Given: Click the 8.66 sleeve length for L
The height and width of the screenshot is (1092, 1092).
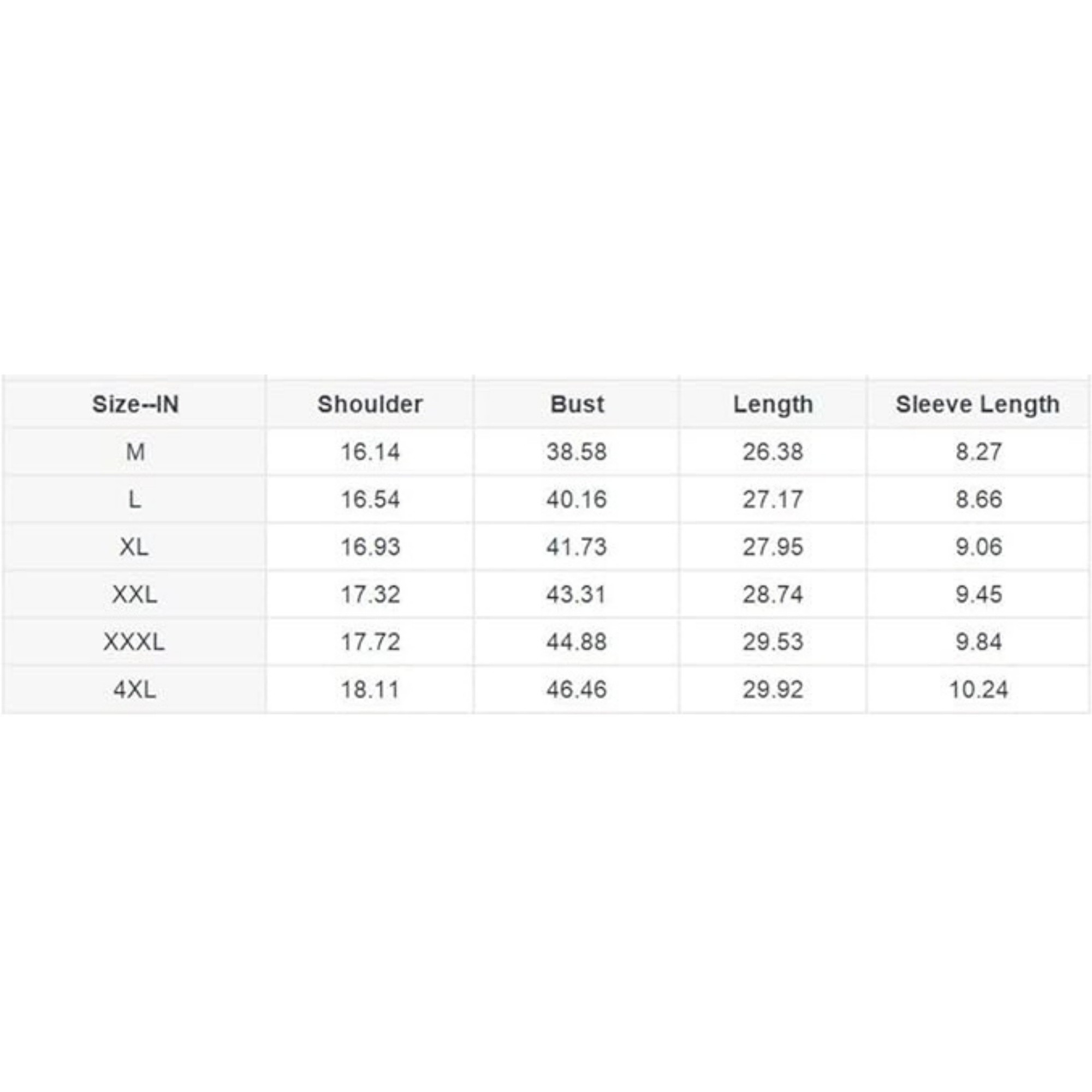Looking at the screenshot, I should tap(978, 499).
